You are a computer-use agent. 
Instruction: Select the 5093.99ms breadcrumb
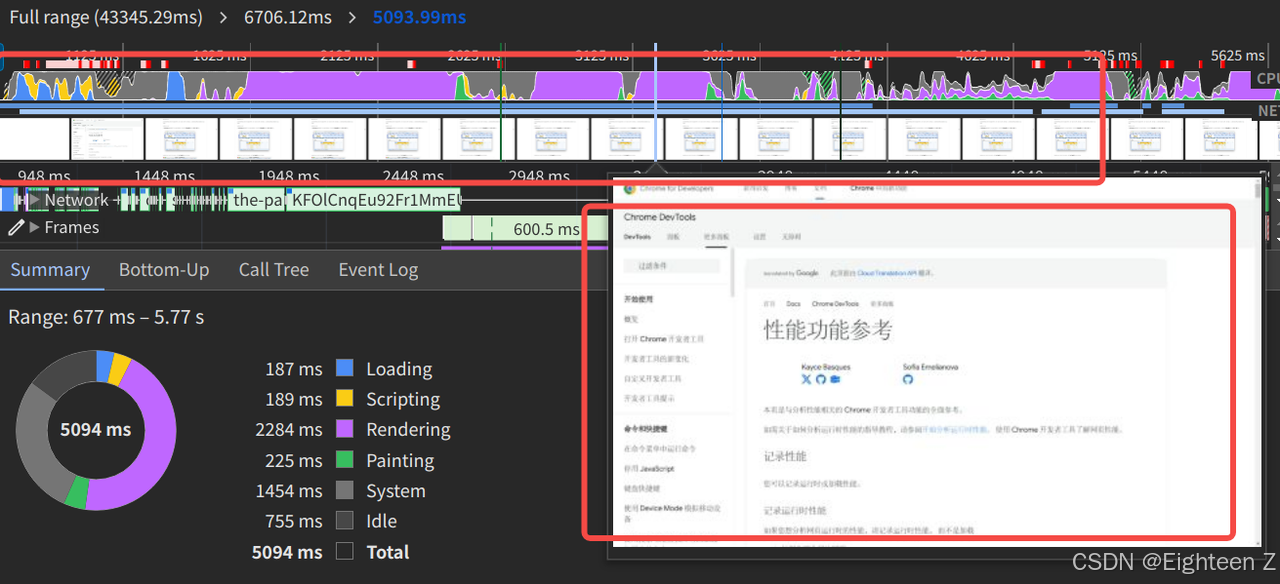419,17
